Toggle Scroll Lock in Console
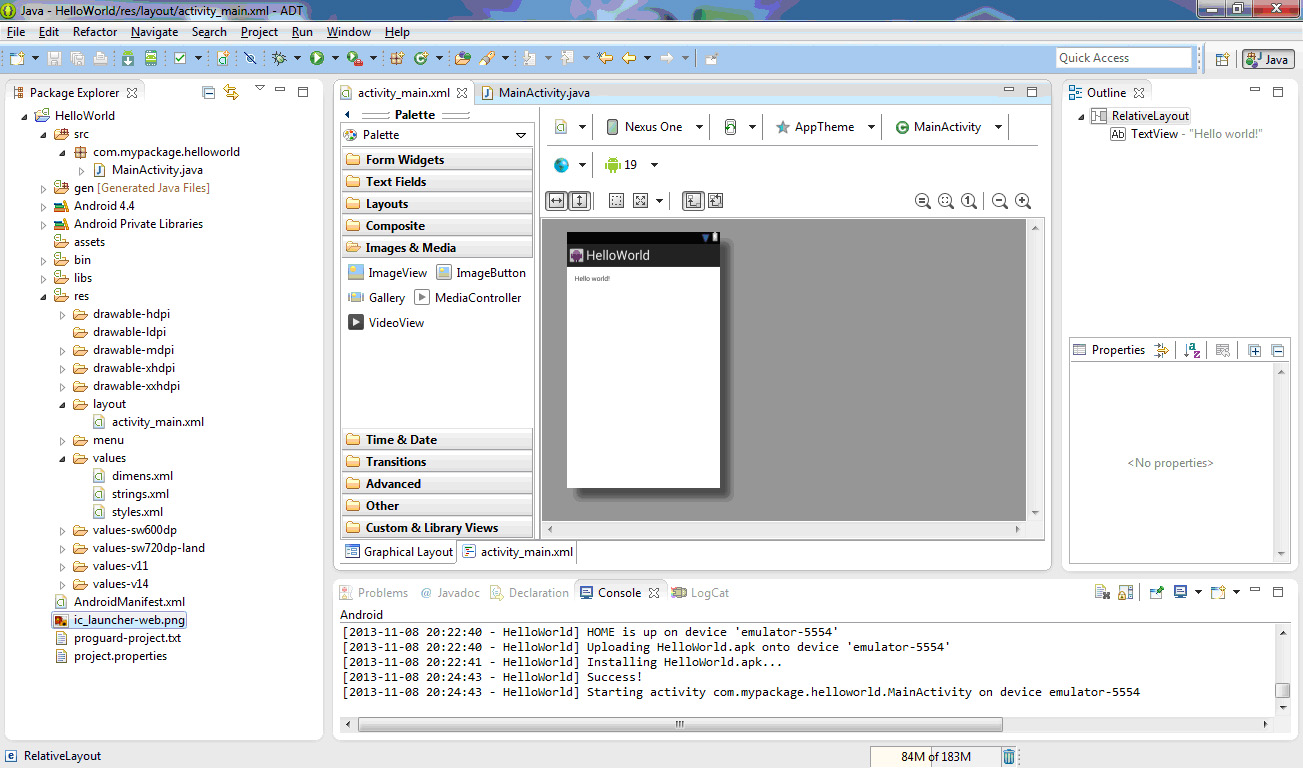 1125,592
